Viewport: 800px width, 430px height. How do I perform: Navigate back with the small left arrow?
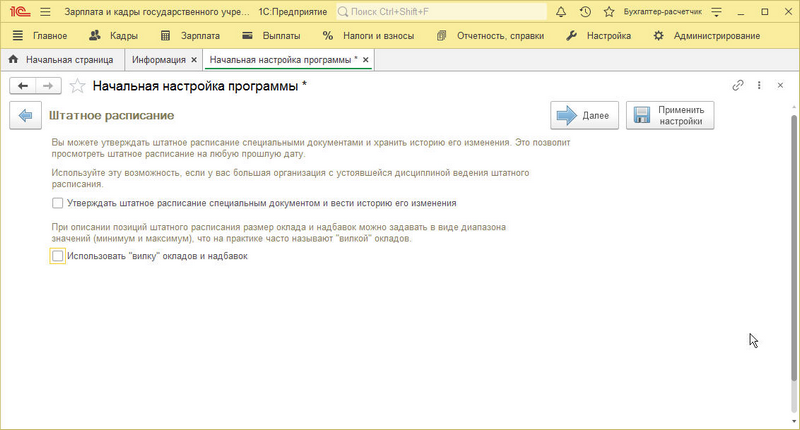[x=24, y=86]
